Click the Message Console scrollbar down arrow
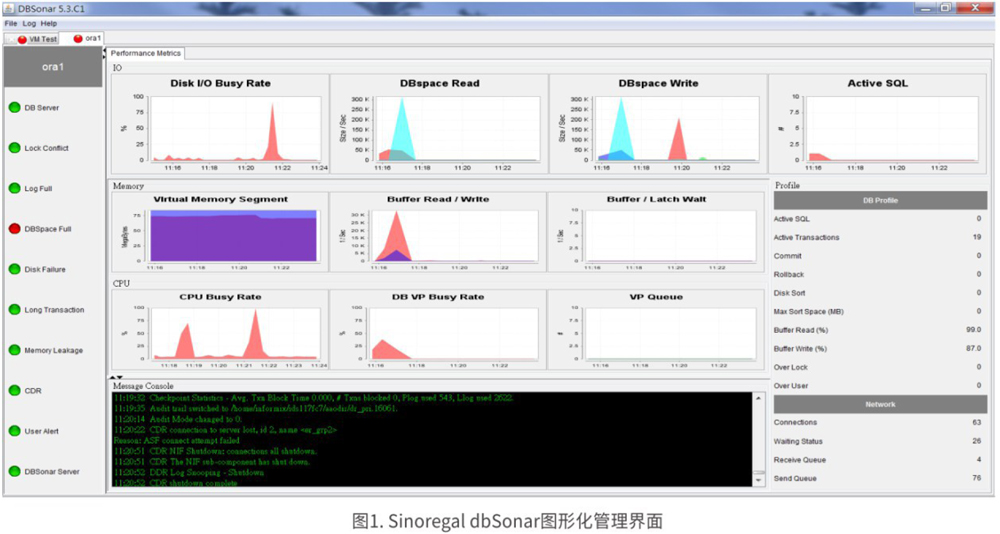 [x=758, y=480]
